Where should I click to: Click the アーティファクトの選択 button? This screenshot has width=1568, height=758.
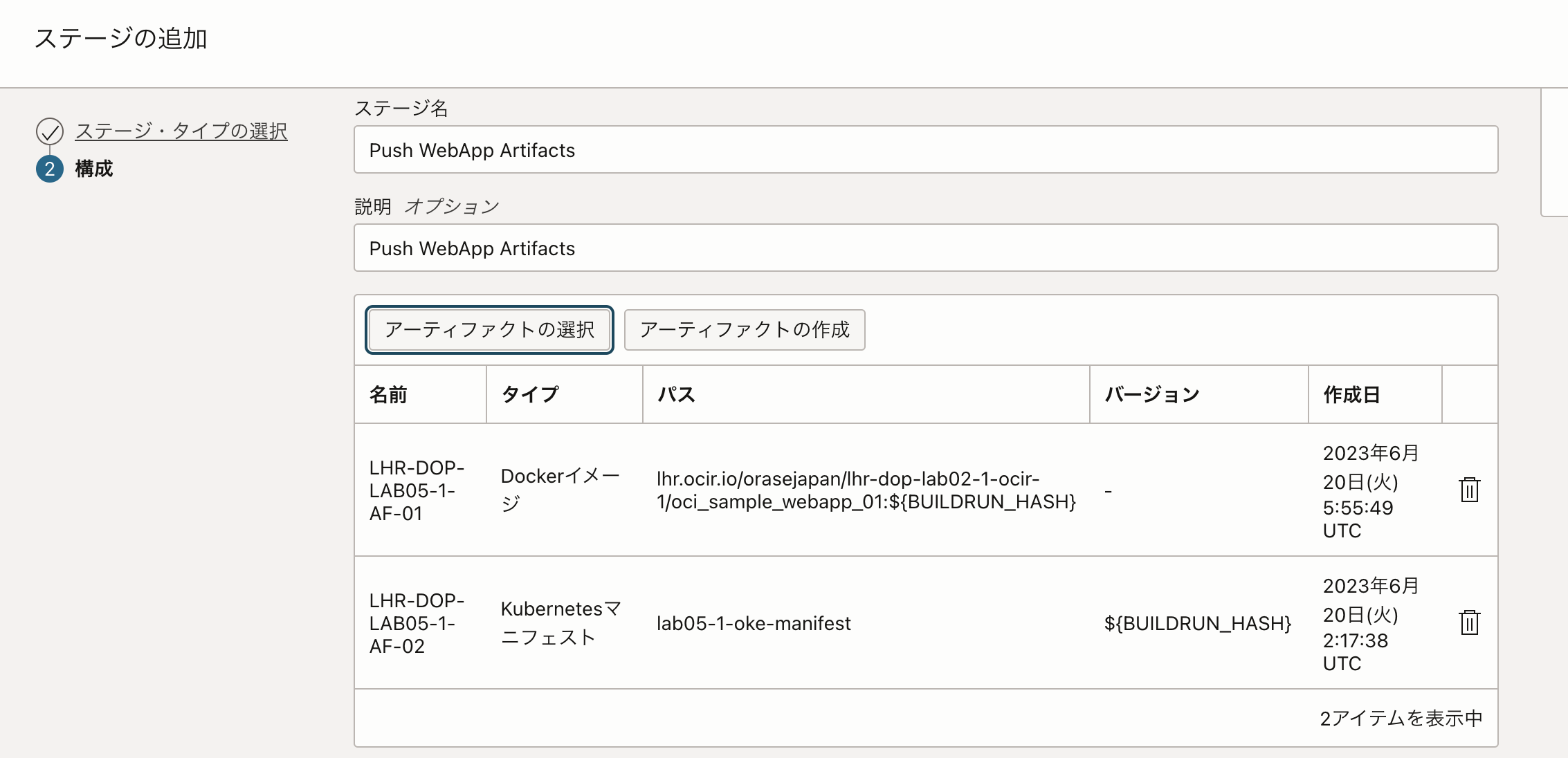click(x=489, y=330)
